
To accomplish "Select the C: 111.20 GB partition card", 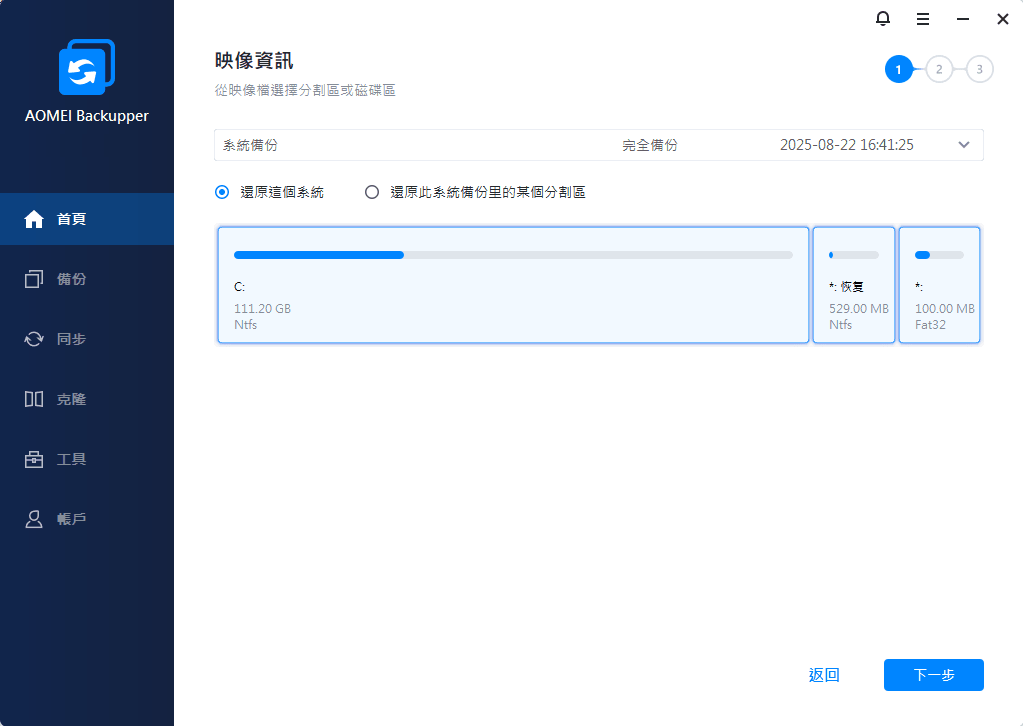I will [513, 285].
